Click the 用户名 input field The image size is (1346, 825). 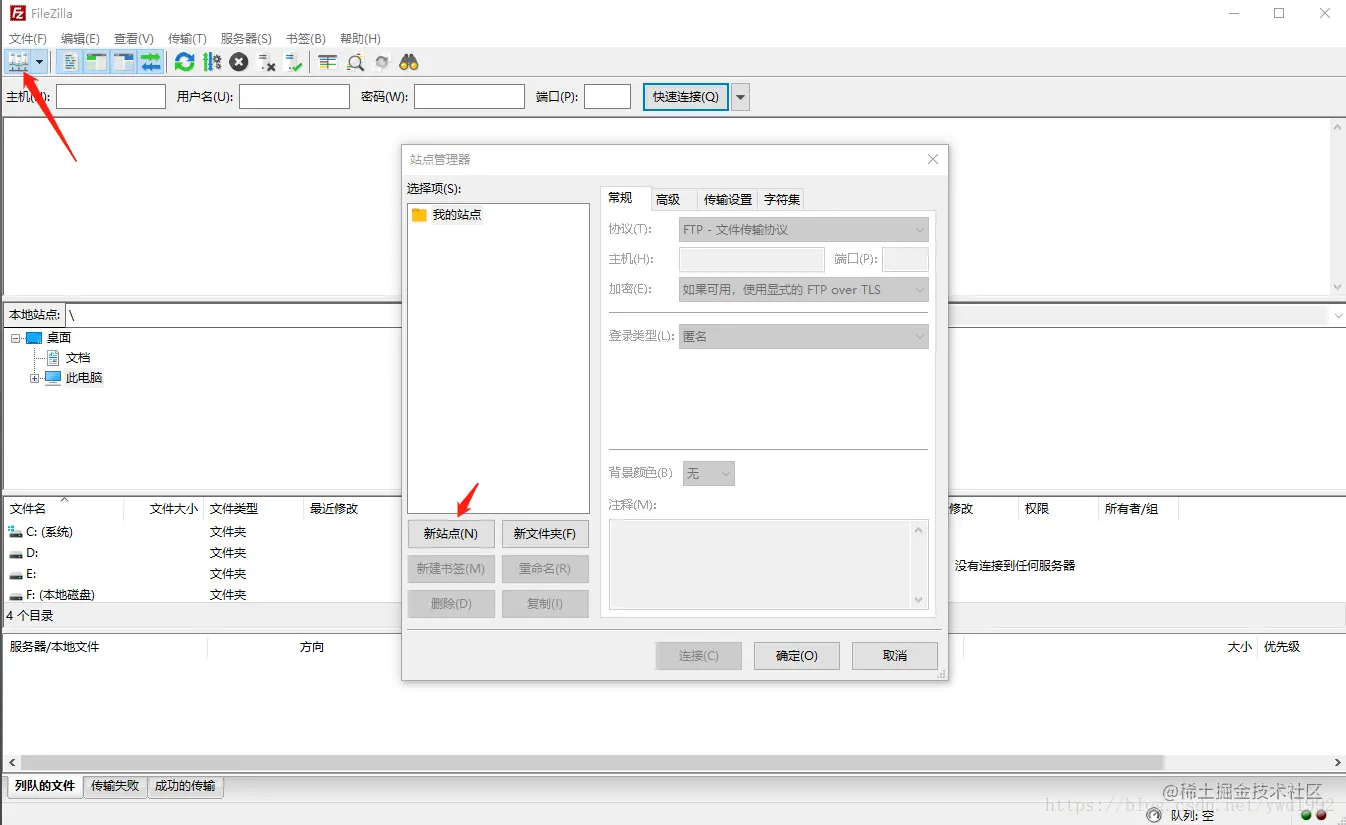pos(294,97)
